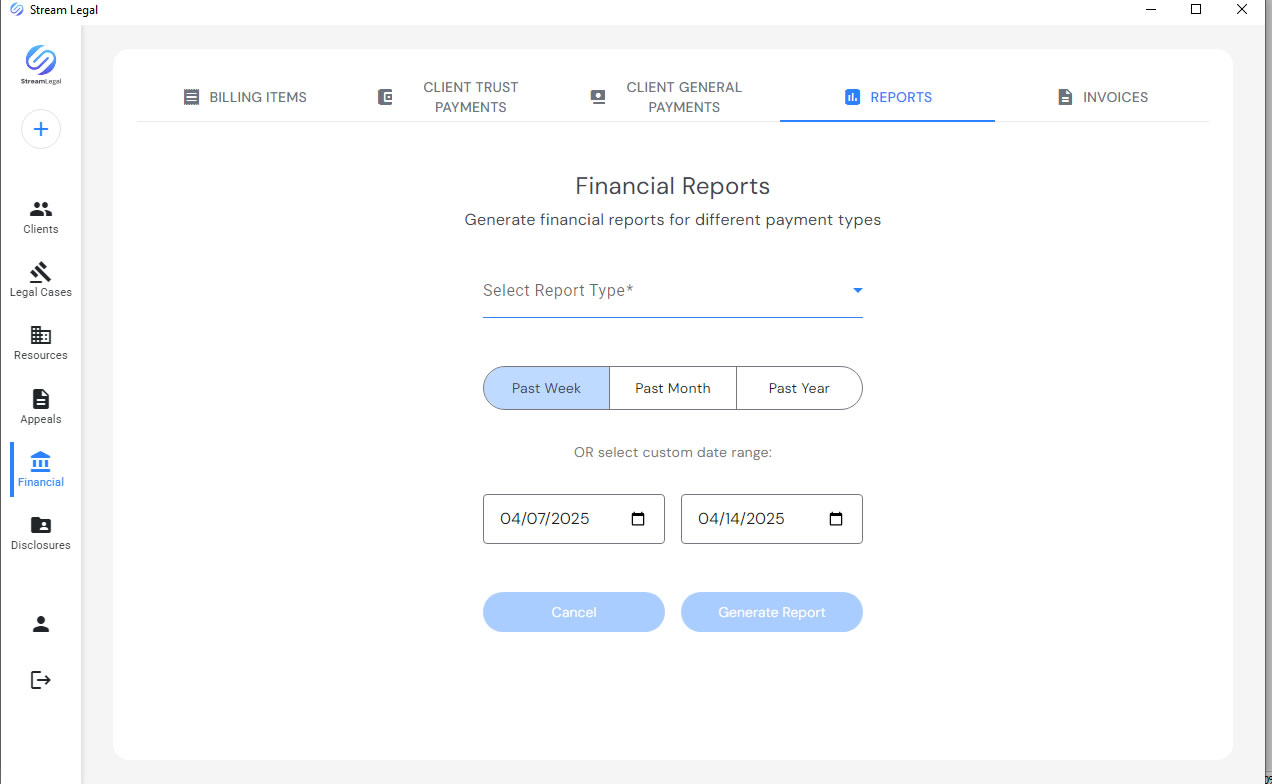Maximize the Stream Legal window
The width and height of the screenshot is (1272, 784).
tap(1196, 10)
